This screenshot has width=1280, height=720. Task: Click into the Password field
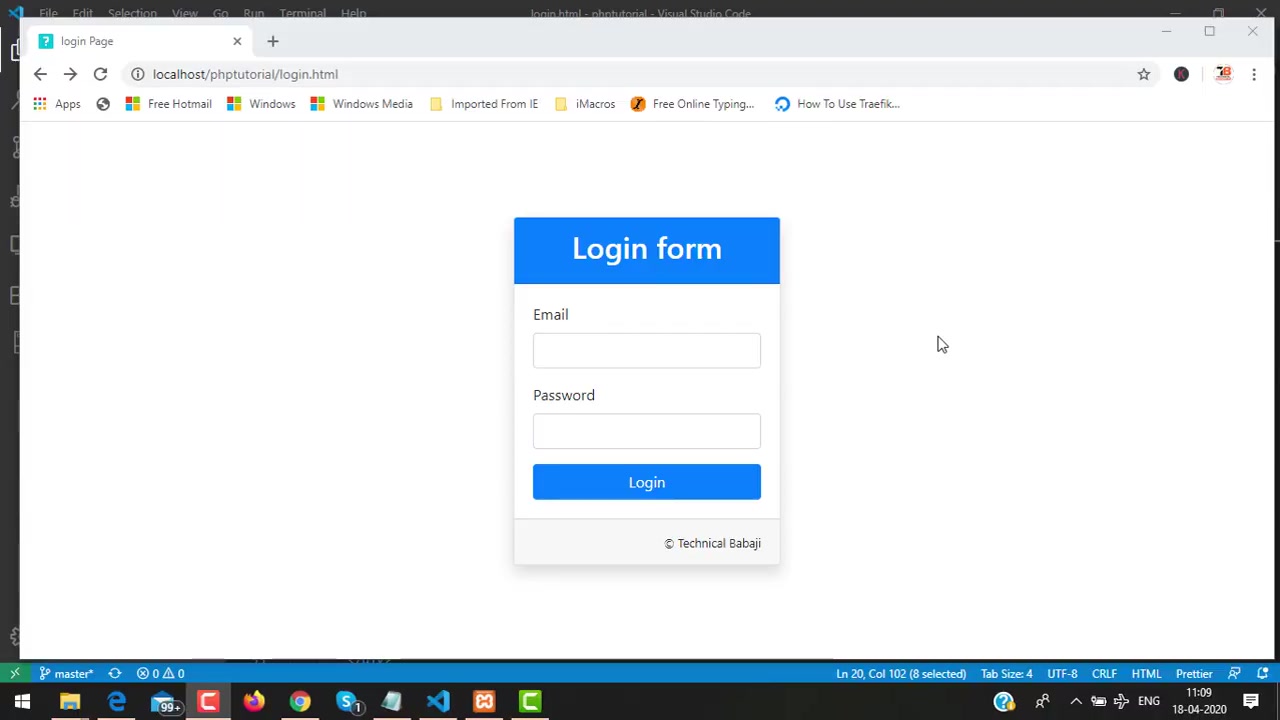click(646, 431)
